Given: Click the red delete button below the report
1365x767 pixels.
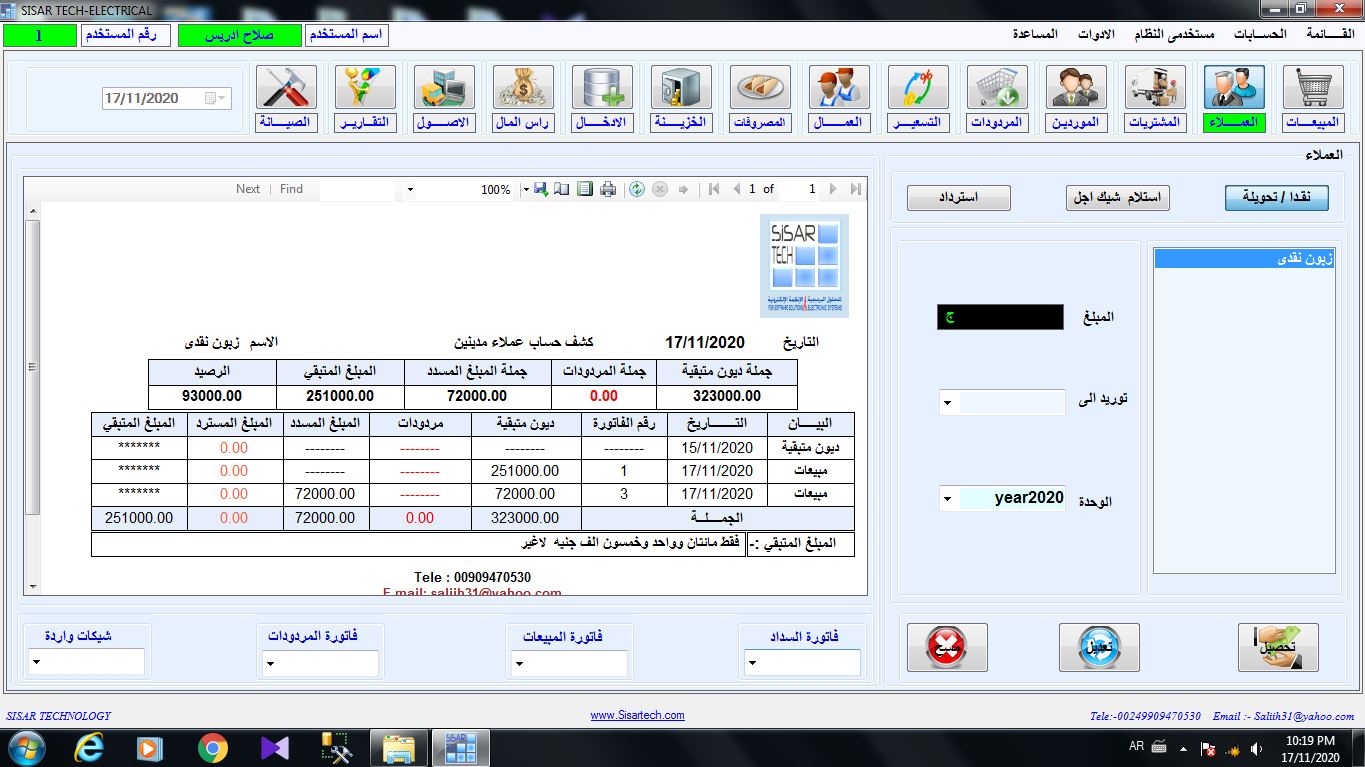Looking at the screenshot, I should (x=946, y=647).
